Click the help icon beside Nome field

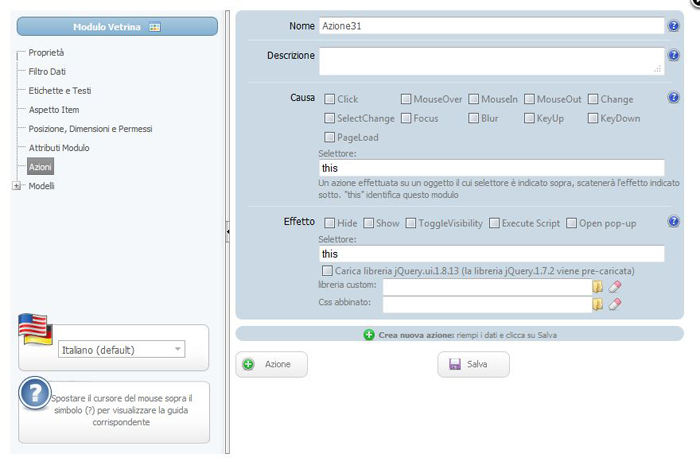coord(673,26)
